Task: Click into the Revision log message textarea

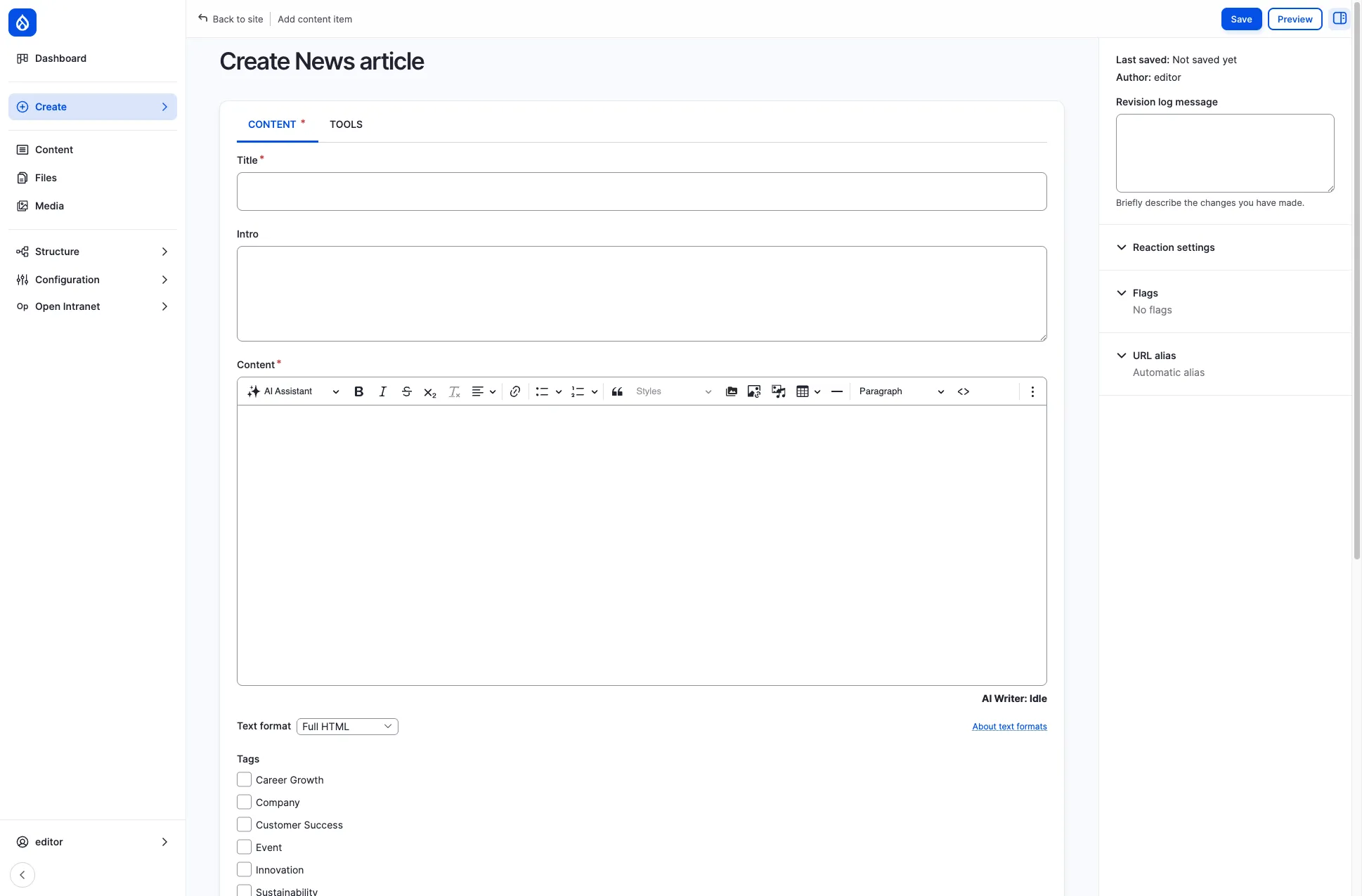Action: coord(1225,153)
